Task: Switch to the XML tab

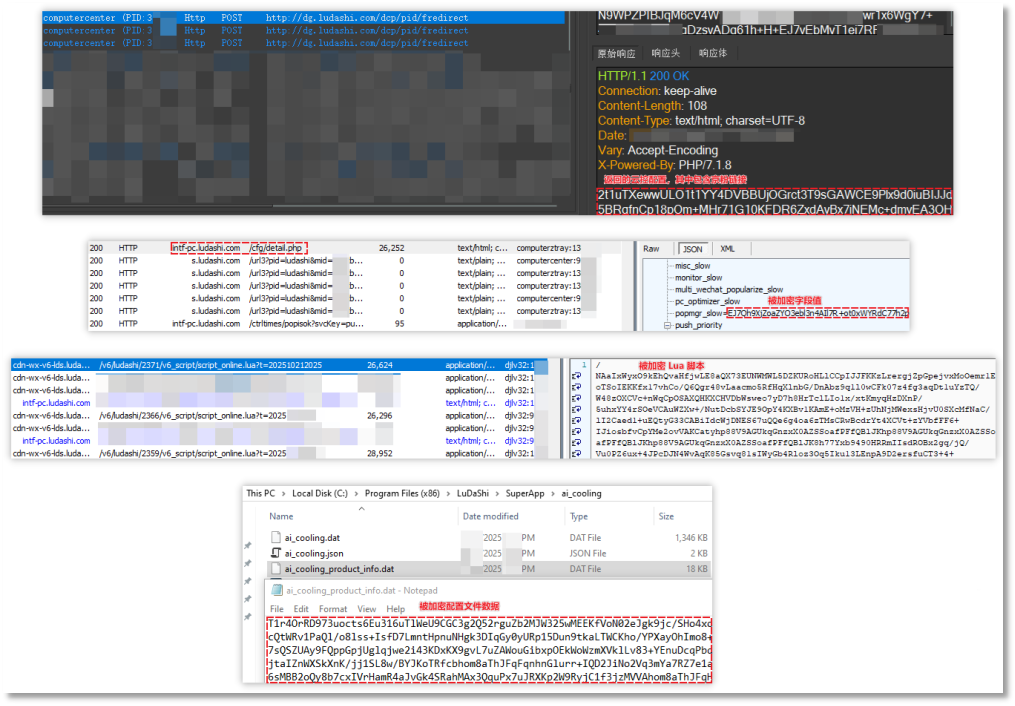Action: pos(727,248)
